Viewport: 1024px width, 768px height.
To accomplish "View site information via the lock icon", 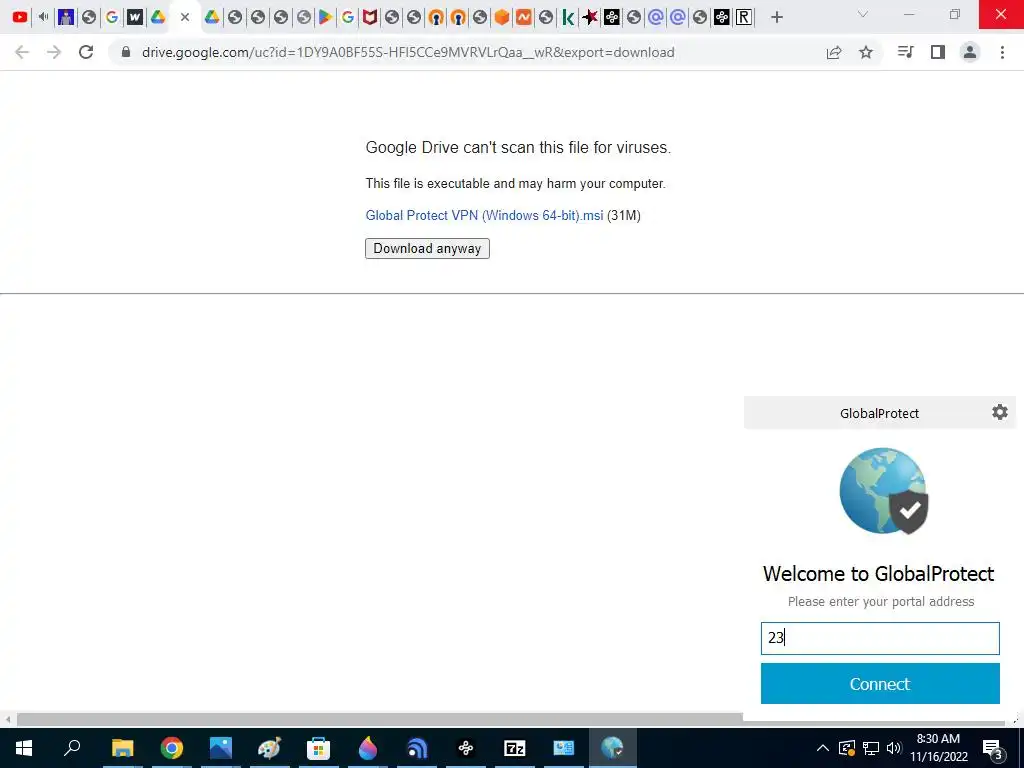I will coord(126,52).
